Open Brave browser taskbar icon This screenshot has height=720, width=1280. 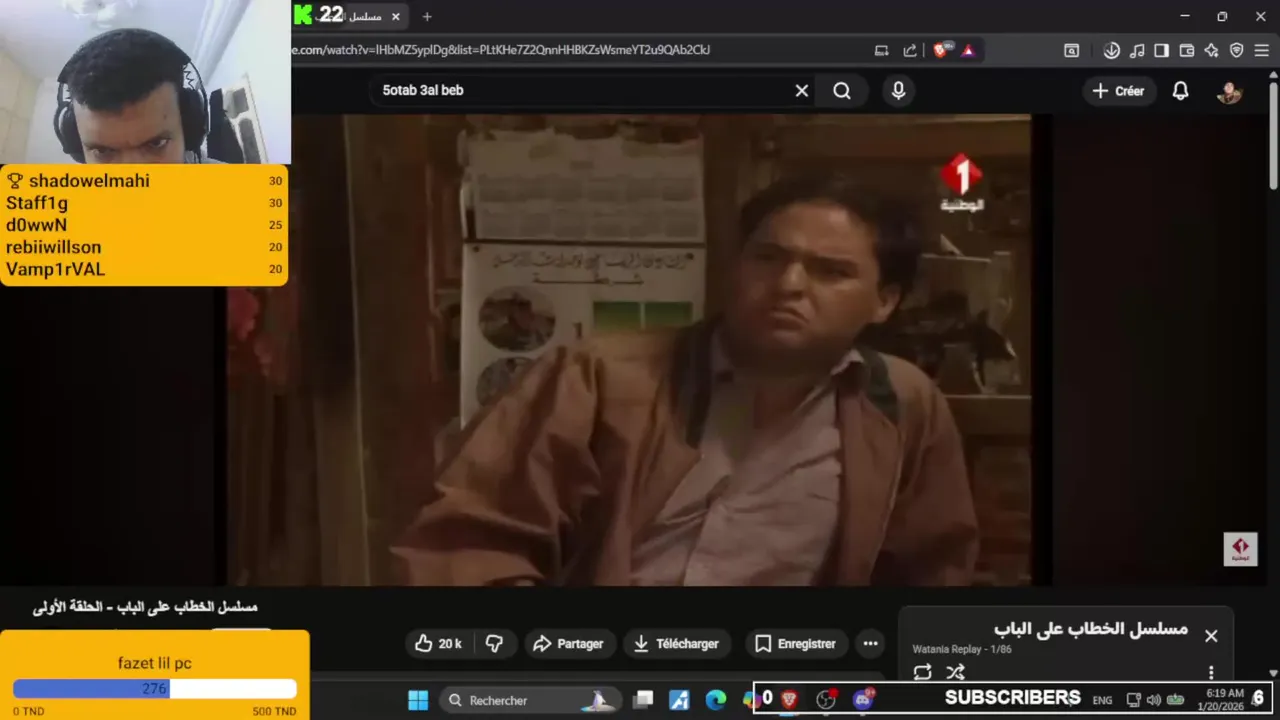coord(789,700)
